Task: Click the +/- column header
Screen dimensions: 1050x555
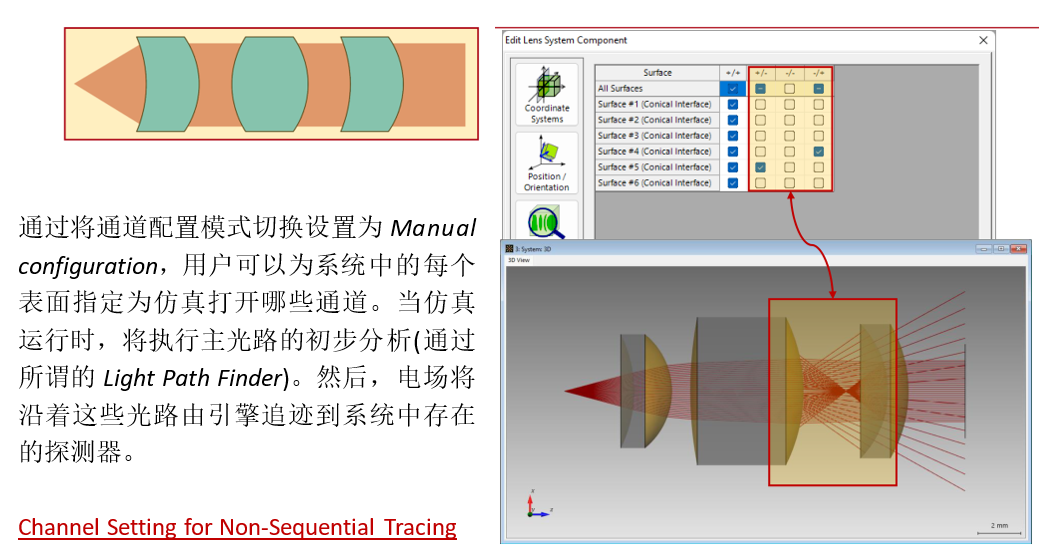Action: (x=761, y=72)
